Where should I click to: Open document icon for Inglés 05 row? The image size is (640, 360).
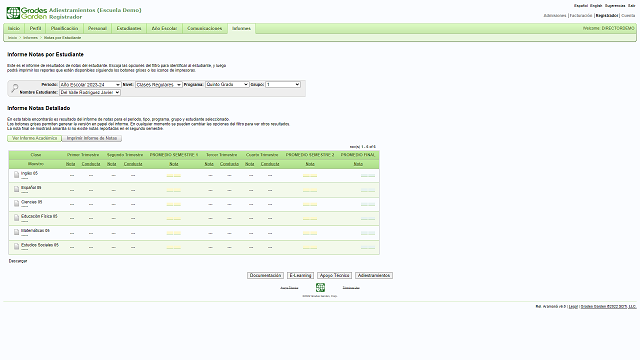coord(16,175)
